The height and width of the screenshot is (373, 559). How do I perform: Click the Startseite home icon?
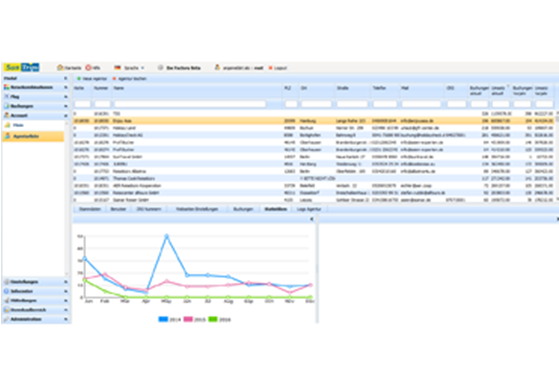pyautogui.click(x=60, y=67)
